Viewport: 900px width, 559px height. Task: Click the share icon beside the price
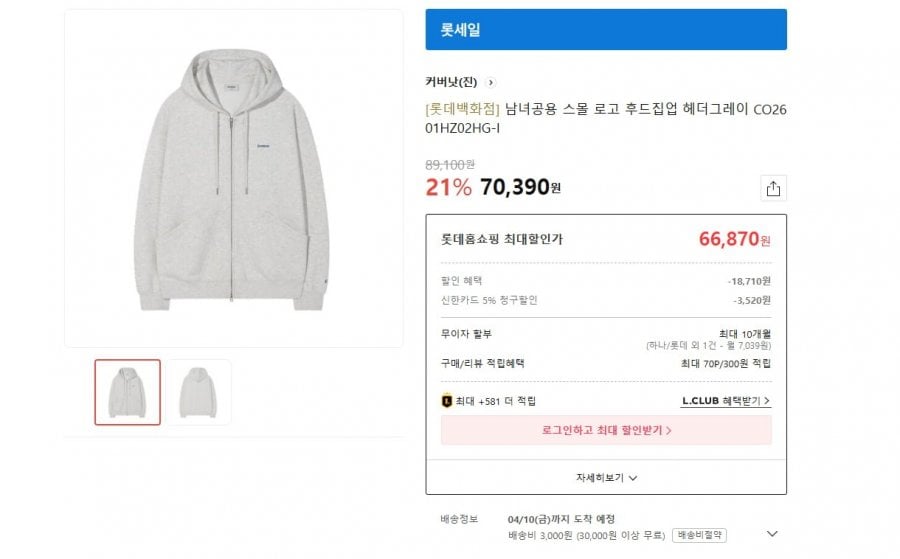[772, 188]
